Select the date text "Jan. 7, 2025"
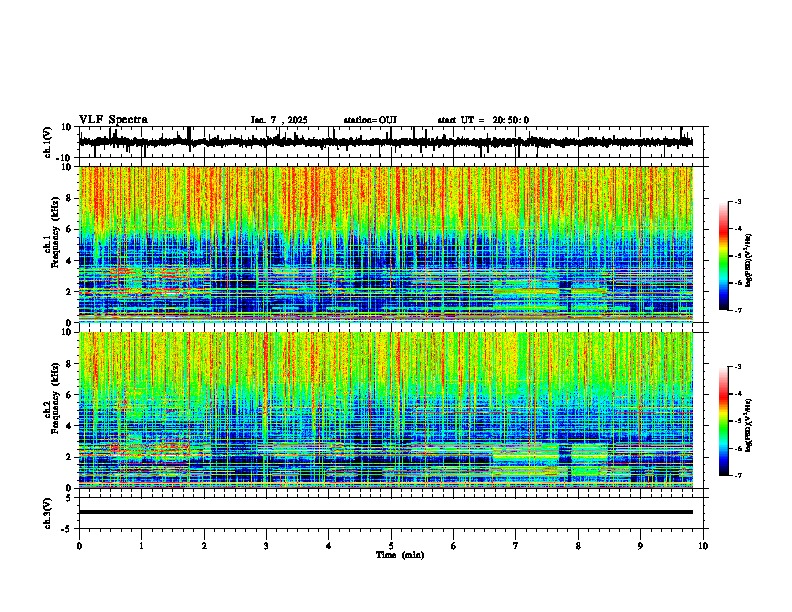Viewport: 792px width, 612px height. 279,120
